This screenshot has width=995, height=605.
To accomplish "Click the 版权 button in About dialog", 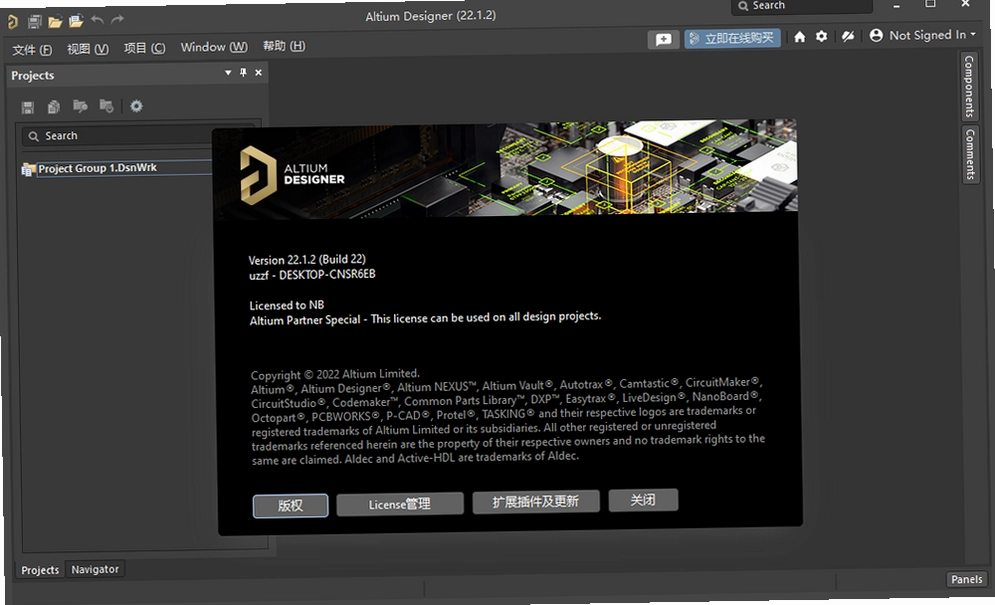I will click(x=291, y=506).
